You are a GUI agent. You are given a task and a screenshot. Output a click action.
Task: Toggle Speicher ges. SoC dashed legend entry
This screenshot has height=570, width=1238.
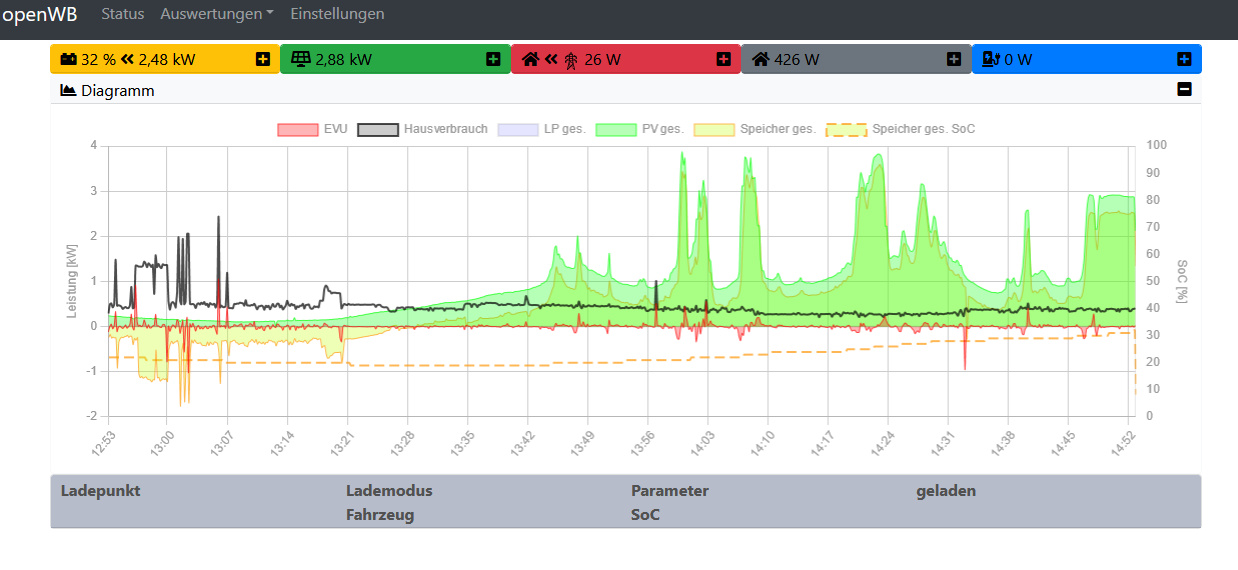900,129
